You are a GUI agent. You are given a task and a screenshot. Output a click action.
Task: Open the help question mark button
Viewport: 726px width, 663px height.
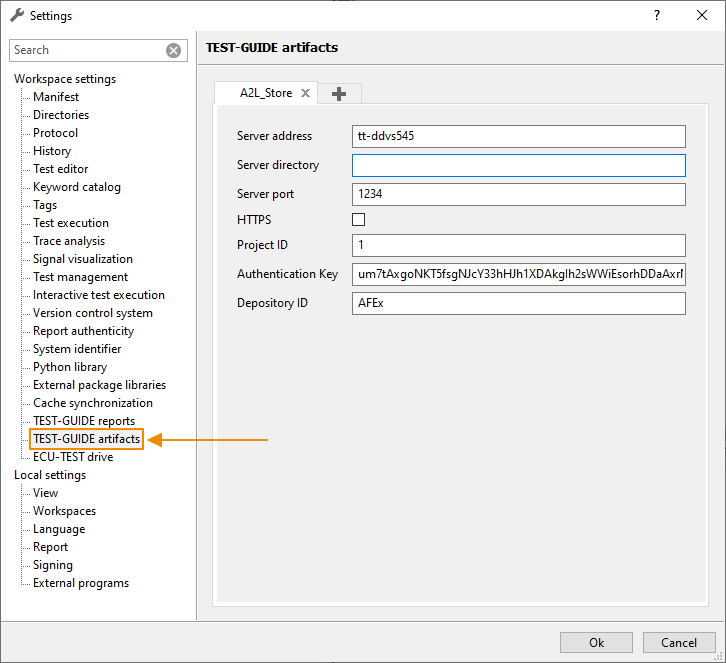click(x=657, y=15)
